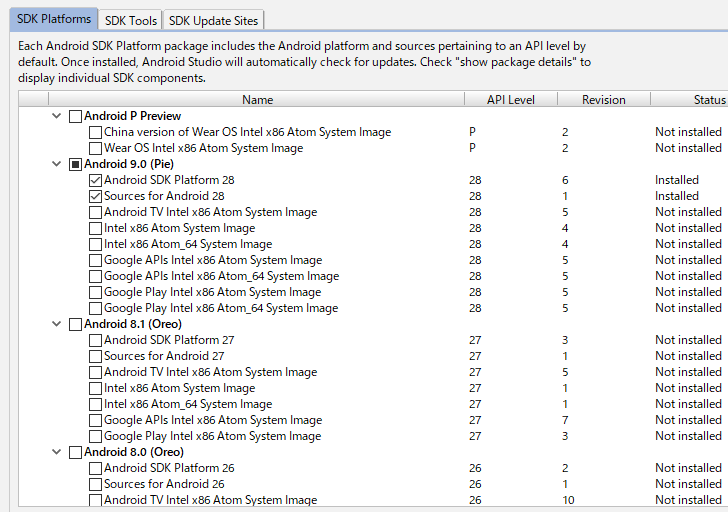
Task: Sort by the Name column header
Action: click(257, 99)
